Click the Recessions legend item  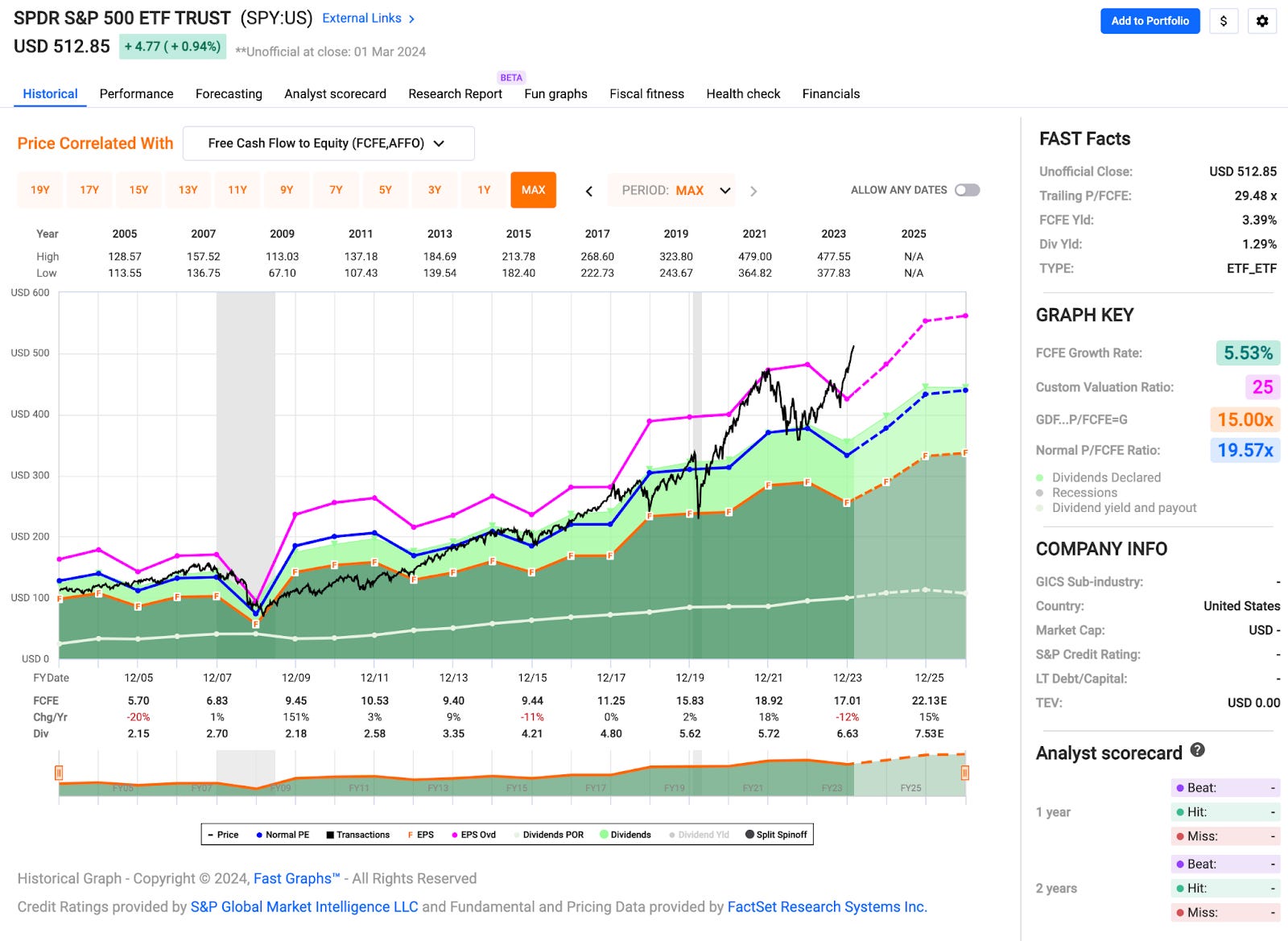(1077, 493)
